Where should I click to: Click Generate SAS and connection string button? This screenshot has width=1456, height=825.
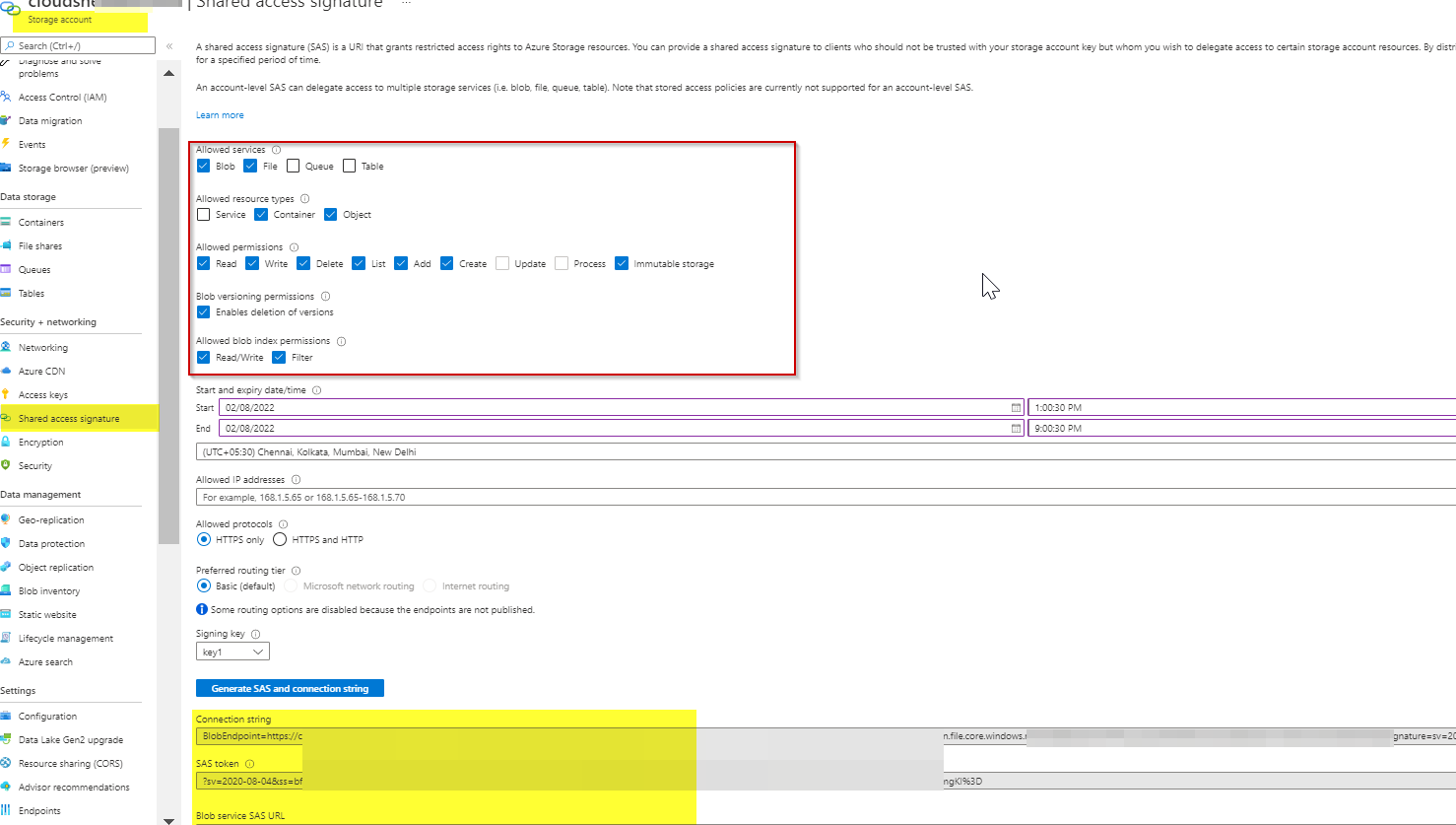point(290,688)
